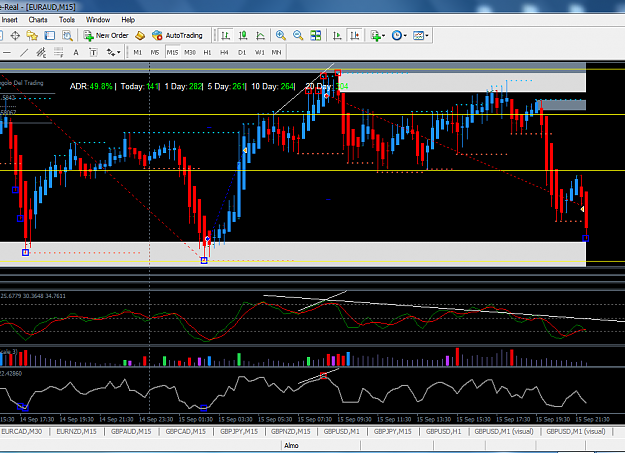
Task: Launch MetaEditor from the yellow book icon
Action: tap(140, 35)
